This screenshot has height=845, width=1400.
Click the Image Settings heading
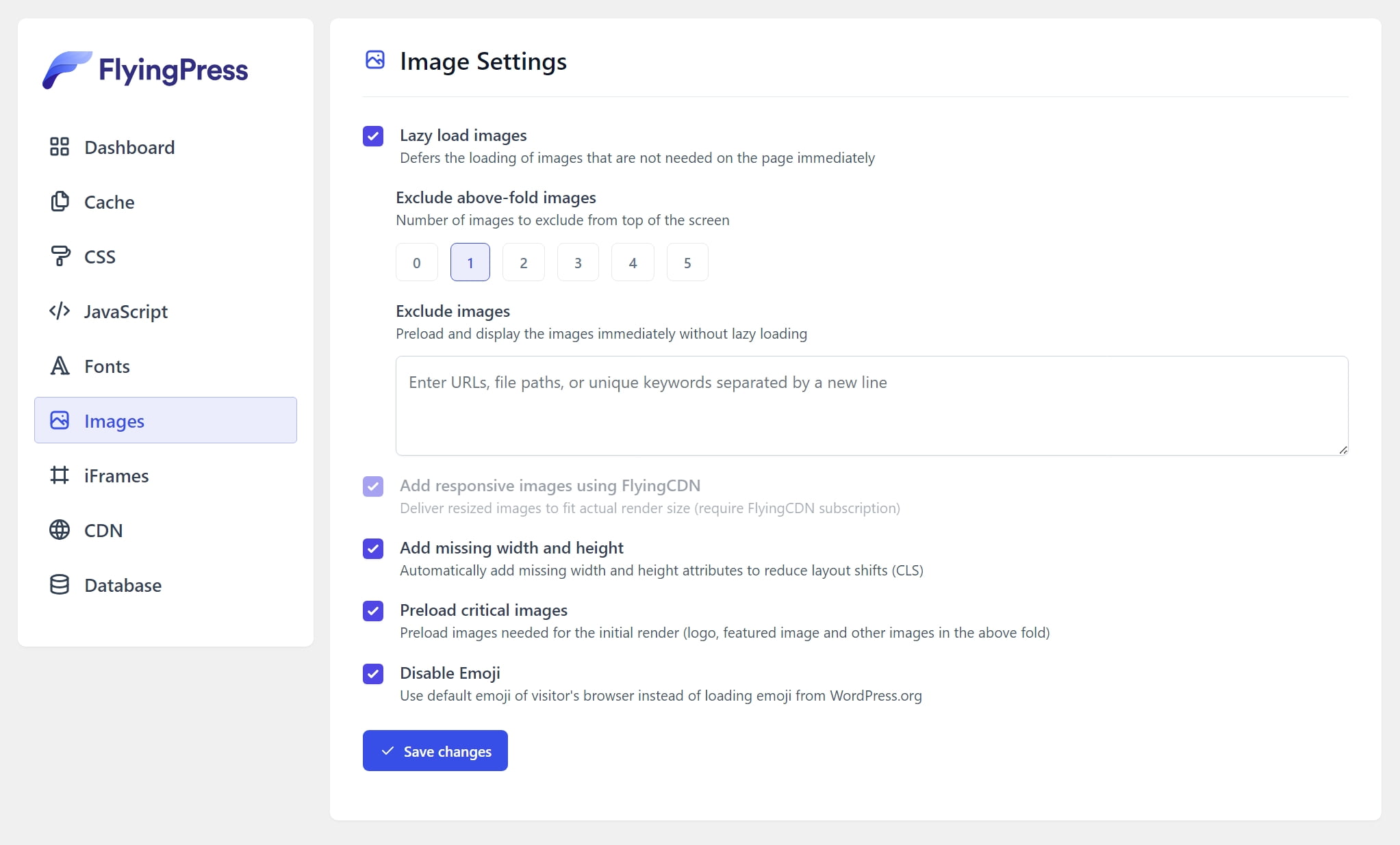(483, 62)
